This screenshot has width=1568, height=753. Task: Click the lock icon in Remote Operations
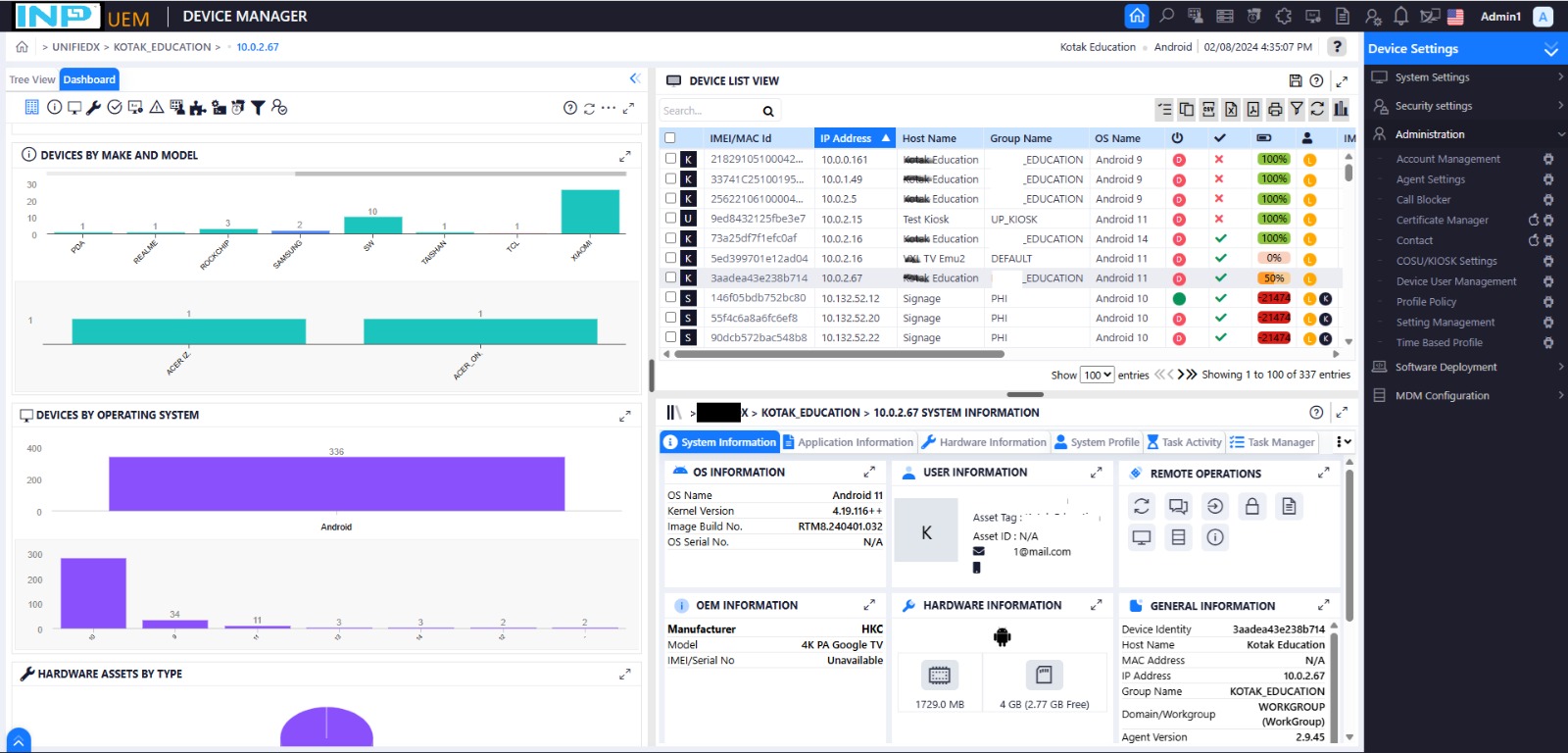click(1251, 506)
